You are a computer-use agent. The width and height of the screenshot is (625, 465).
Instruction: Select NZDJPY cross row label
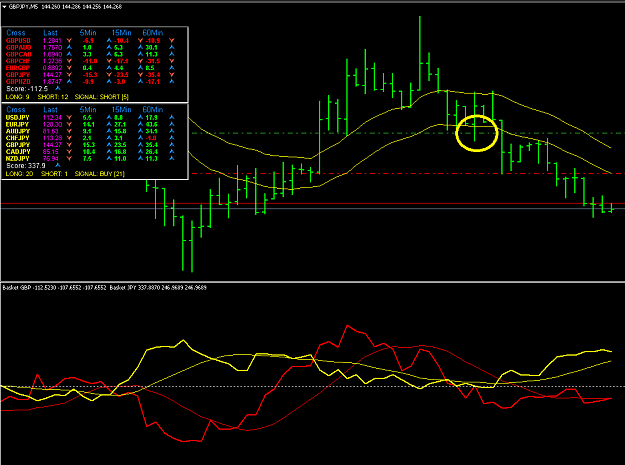(x=18, y=158)
